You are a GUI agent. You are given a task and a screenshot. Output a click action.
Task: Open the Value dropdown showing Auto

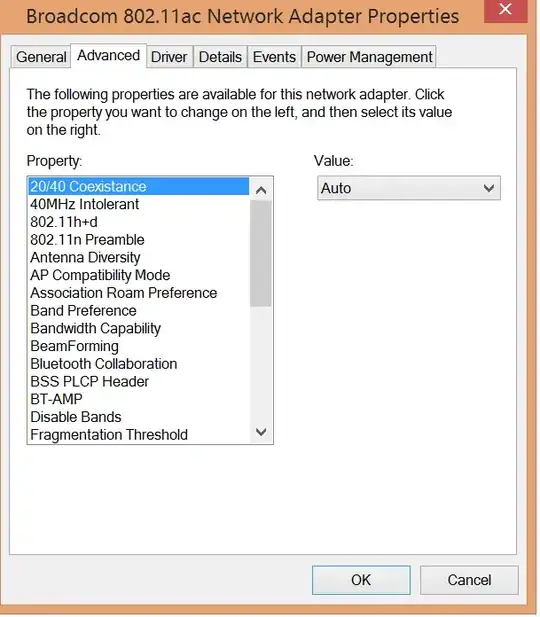coord(409,188)
